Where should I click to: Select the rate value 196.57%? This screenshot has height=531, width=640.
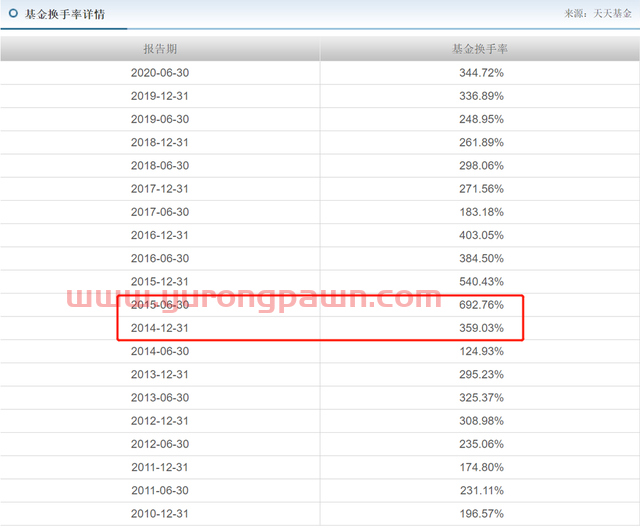[481, 514]
